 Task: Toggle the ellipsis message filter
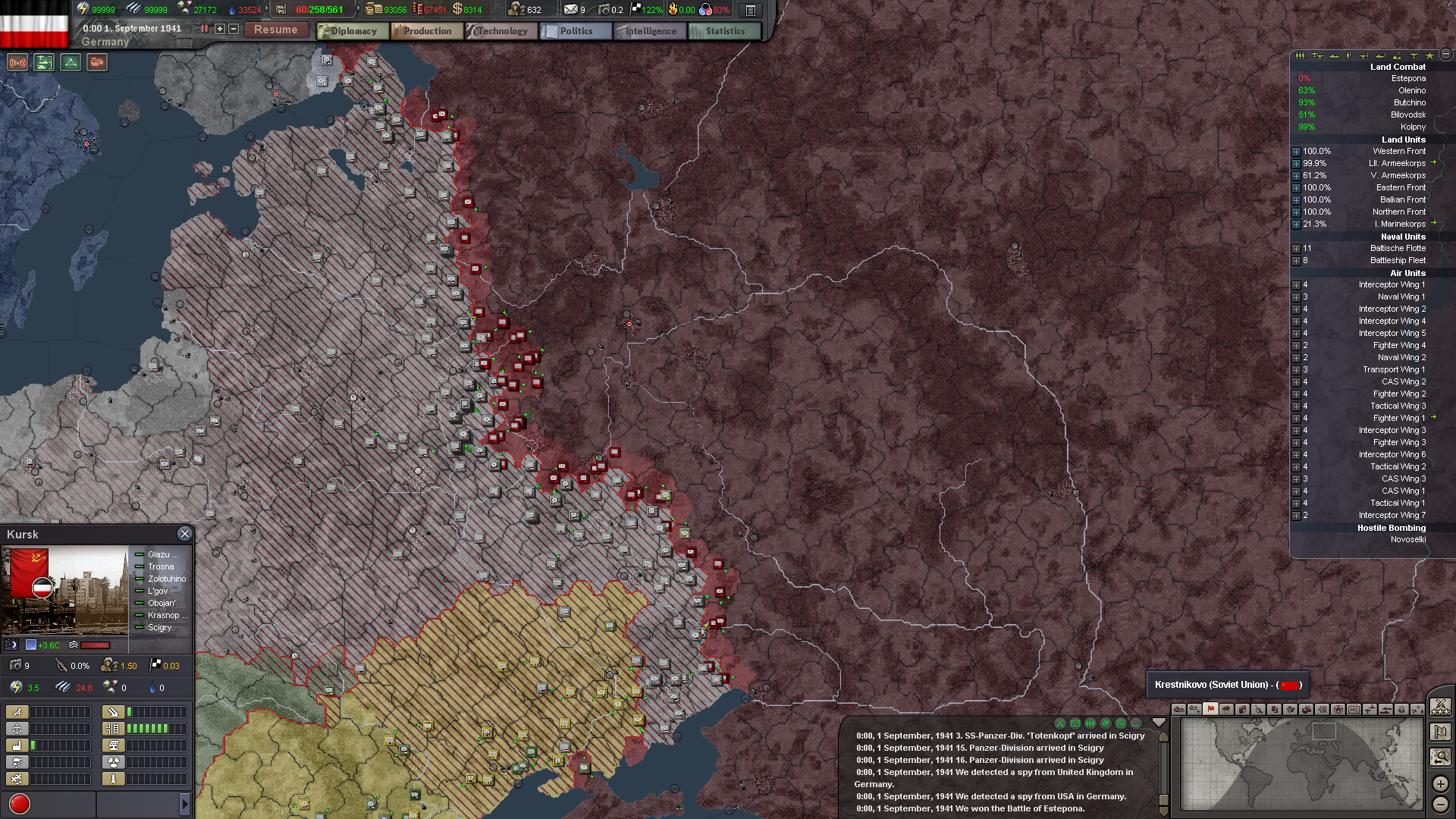[x=1136, y=723]
